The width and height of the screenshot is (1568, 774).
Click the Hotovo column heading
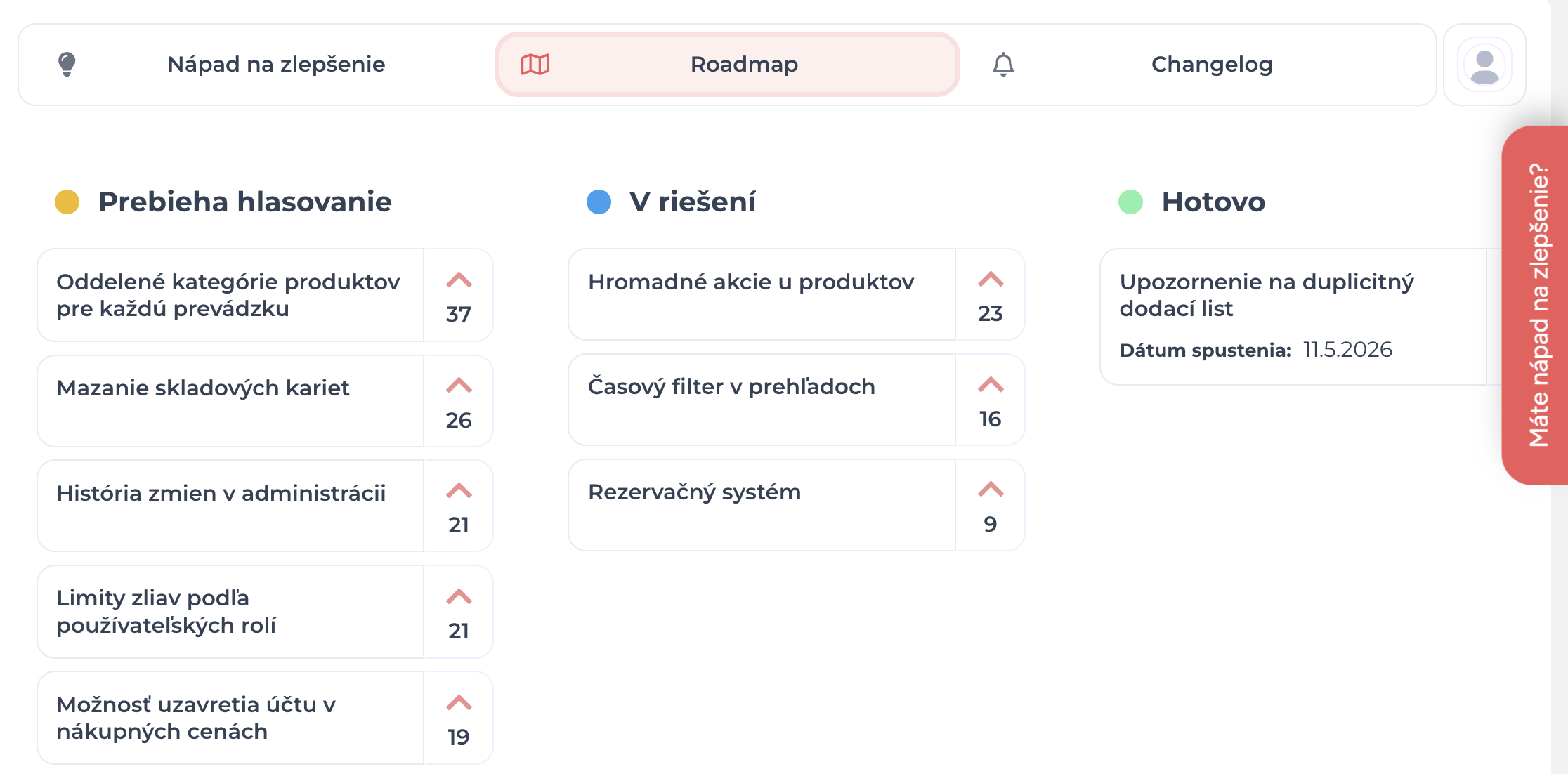(x=1213, y=202)
